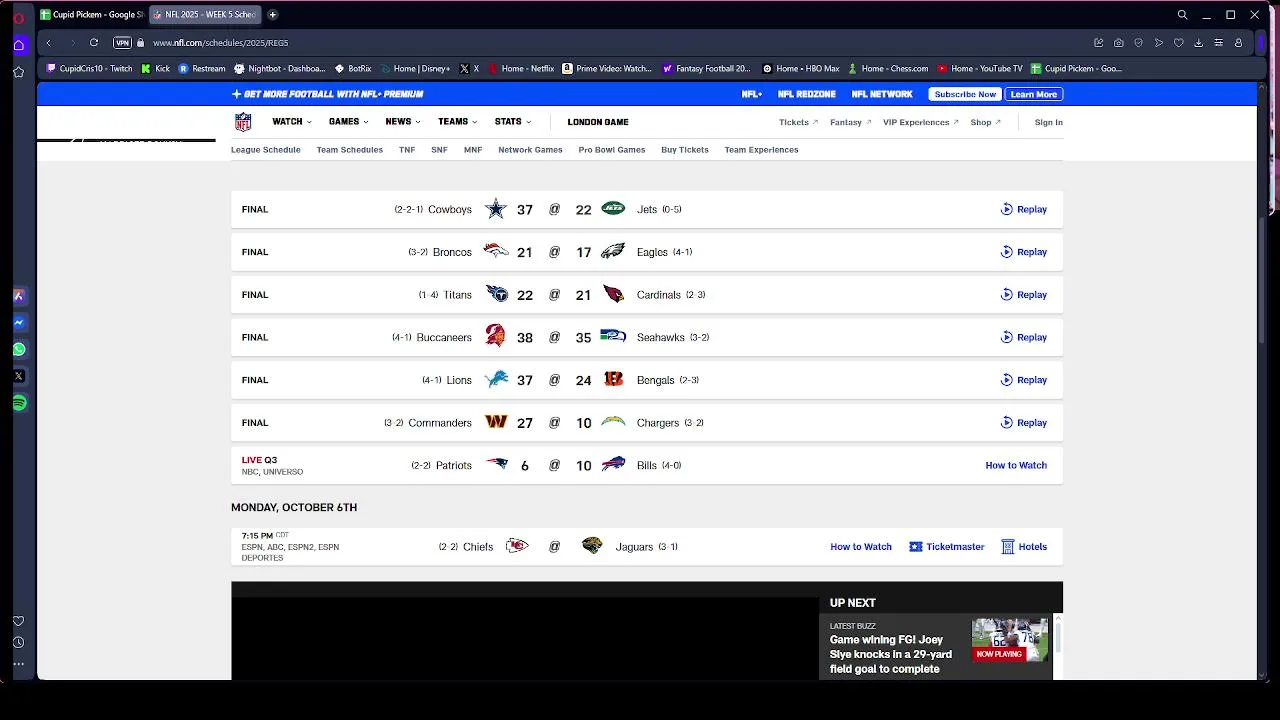
Task: Click the Up Next video thumbnail
Action: (x=1010, y=640)
